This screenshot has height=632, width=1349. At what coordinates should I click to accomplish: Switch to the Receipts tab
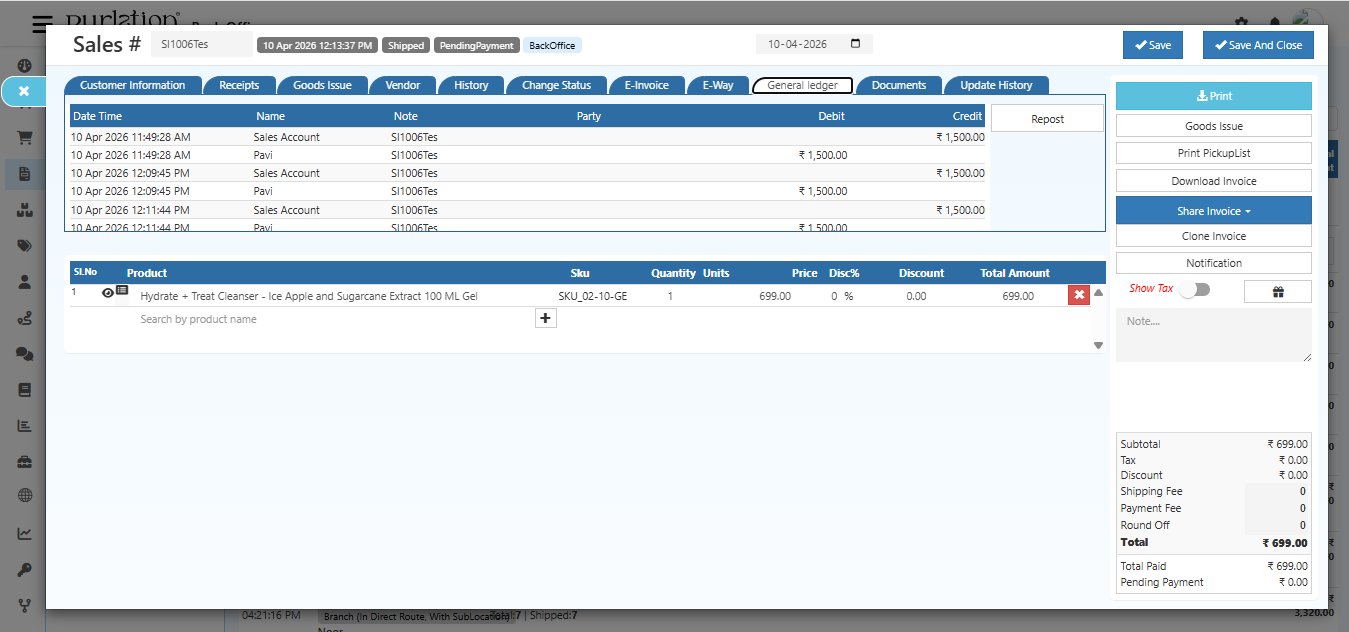(239, 85)
